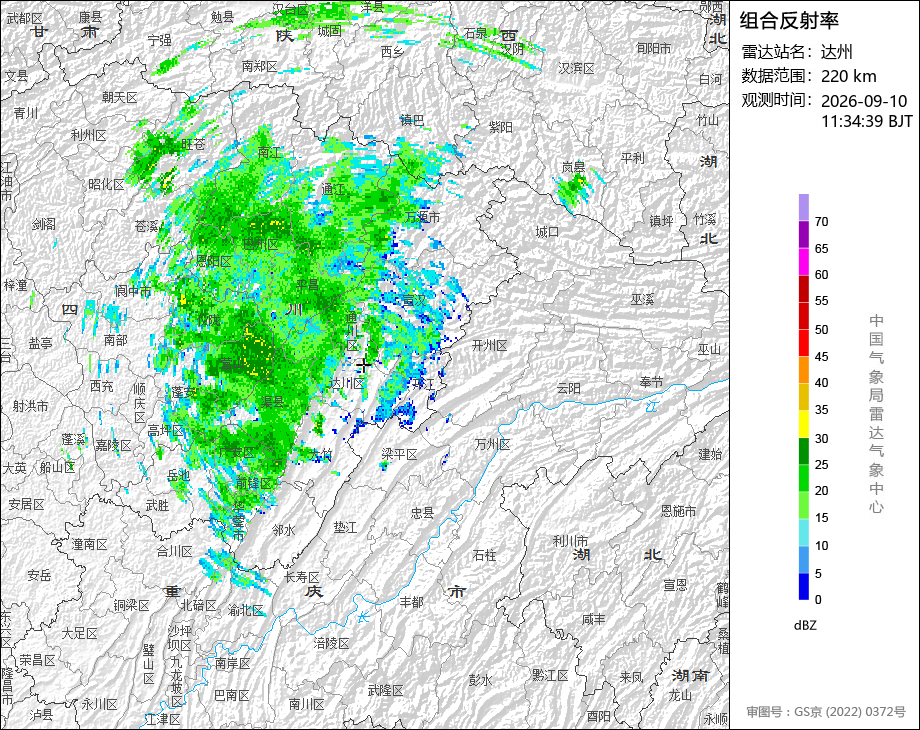Click the 组合反射率 title text
Screen dimensions: 920x730
coord(788,21)
